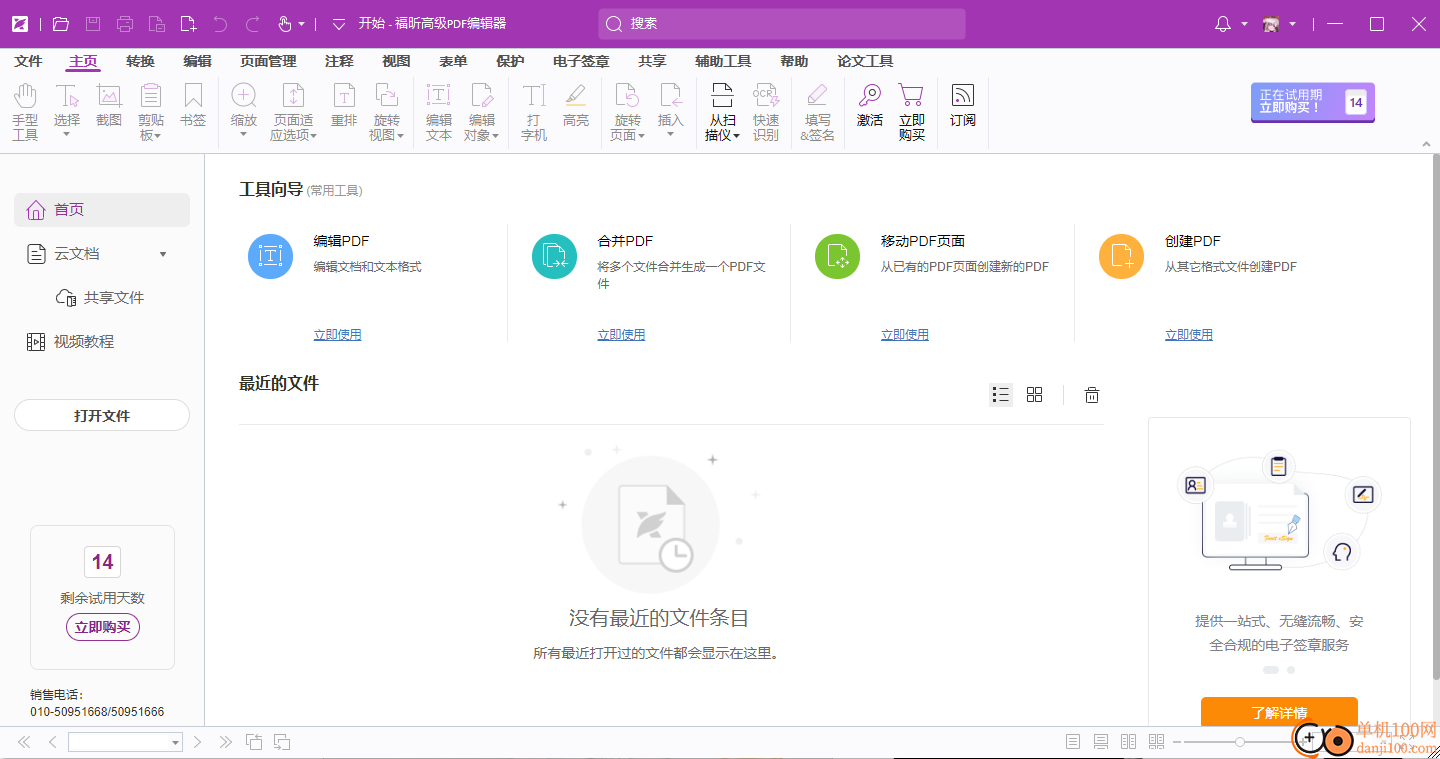This screenshot has width=1440, height=759.
Task: Switch to the Comment (注释) tab
Action: tap(339, 61)
